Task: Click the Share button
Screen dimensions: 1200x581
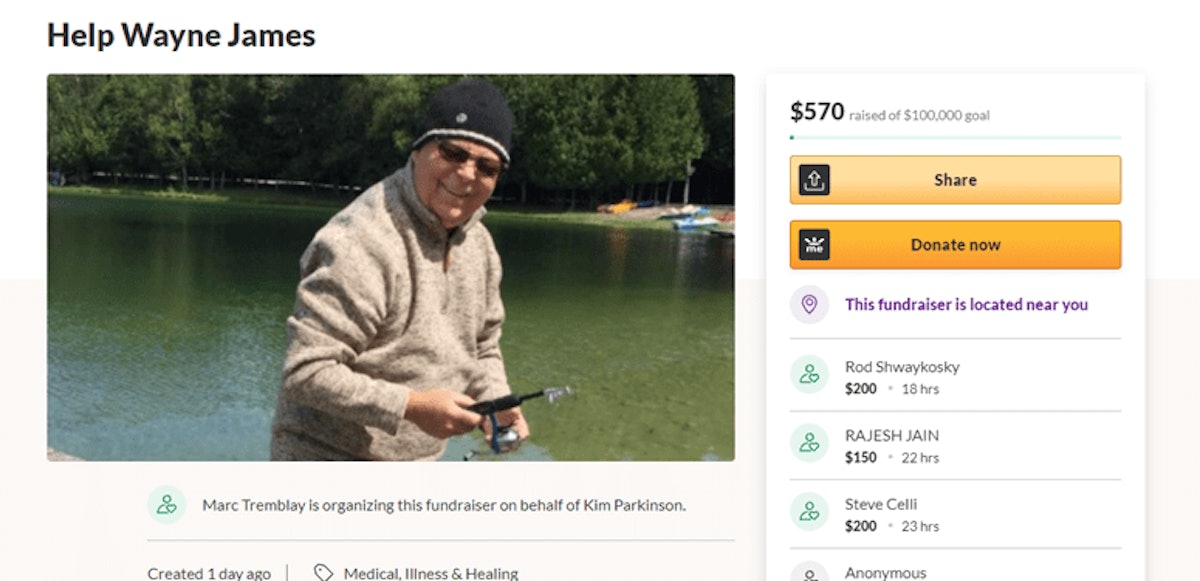Action: pos(954,179)
